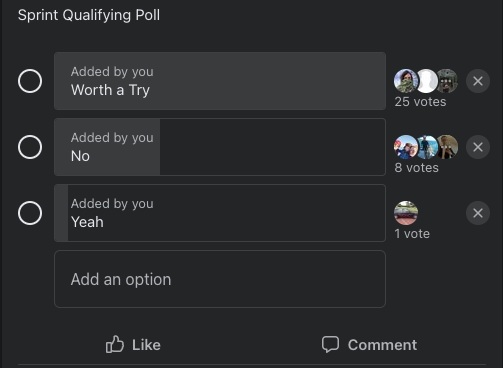
Task: Click the No option bar
Action: point(220,147)
